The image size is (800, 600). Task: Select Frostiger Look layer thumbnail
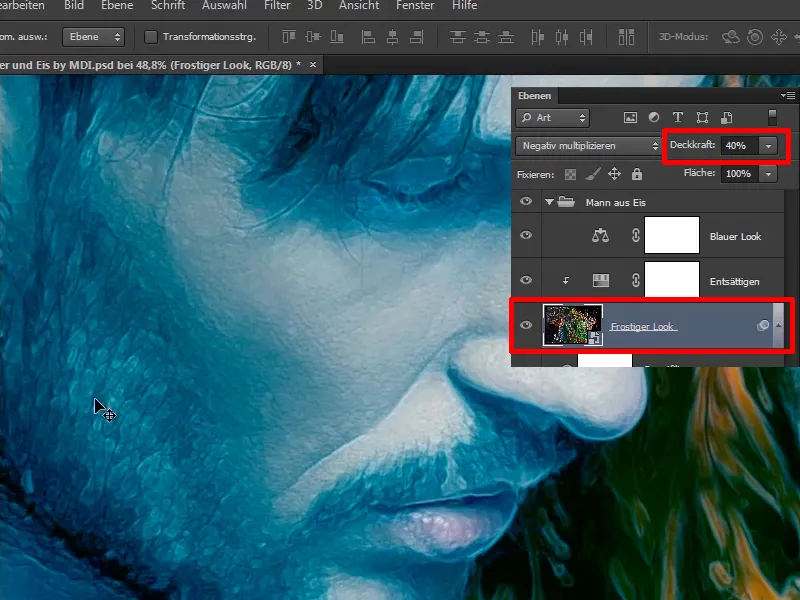573,325
